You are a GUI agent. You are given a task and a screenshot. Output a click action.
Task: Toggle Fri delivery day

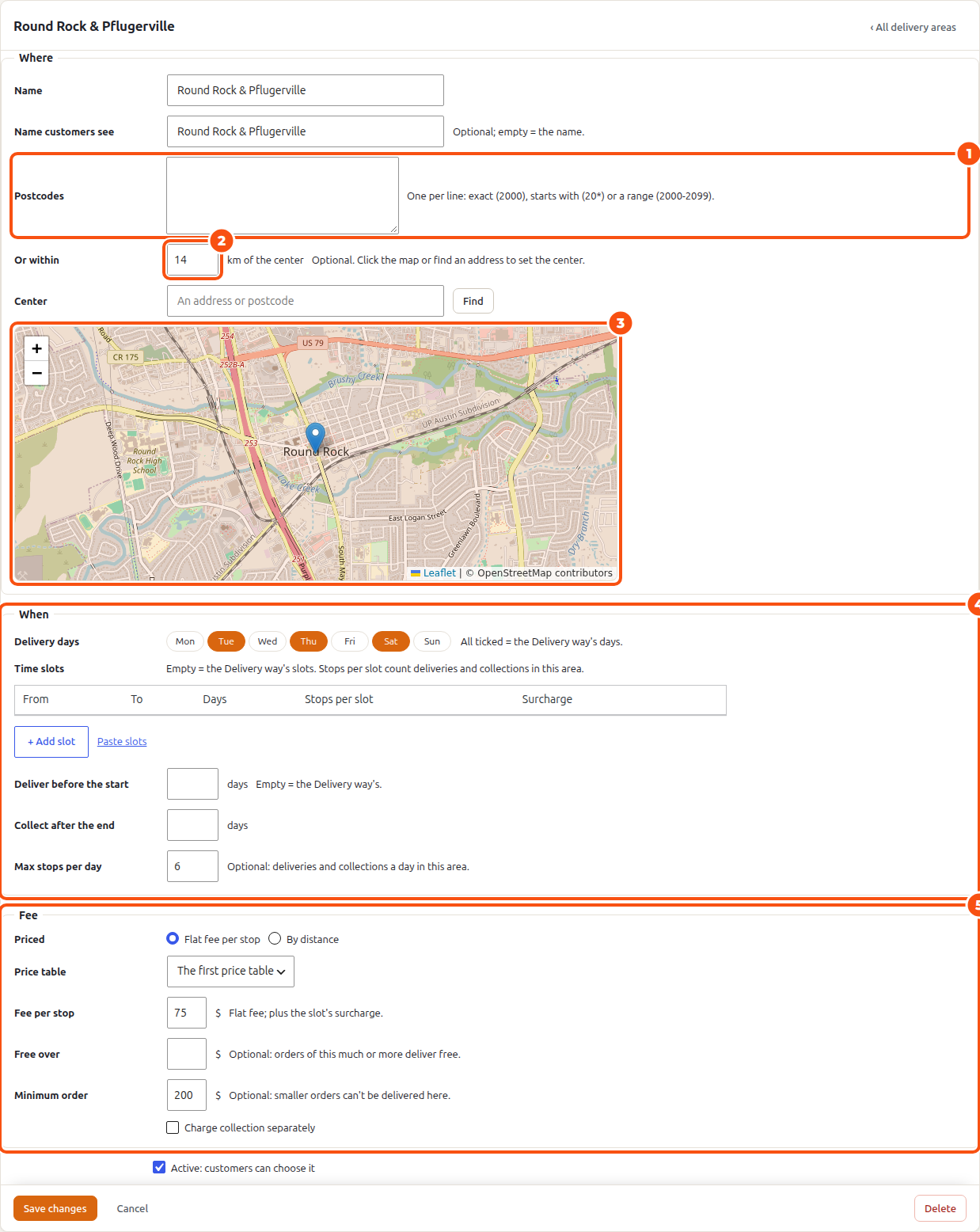(x=350, y=641)
